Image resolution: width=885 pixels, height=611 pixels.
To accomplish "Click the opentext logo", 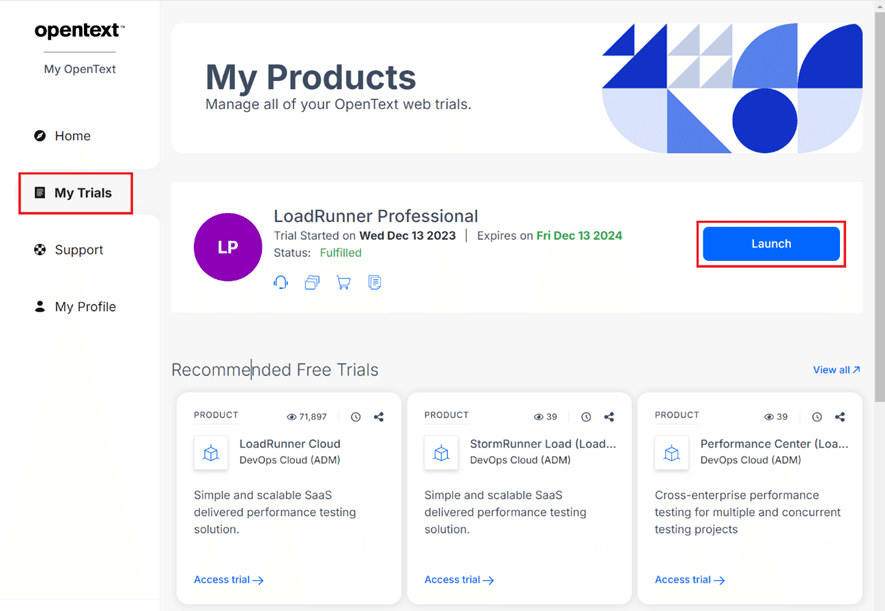I will point(80,31).
